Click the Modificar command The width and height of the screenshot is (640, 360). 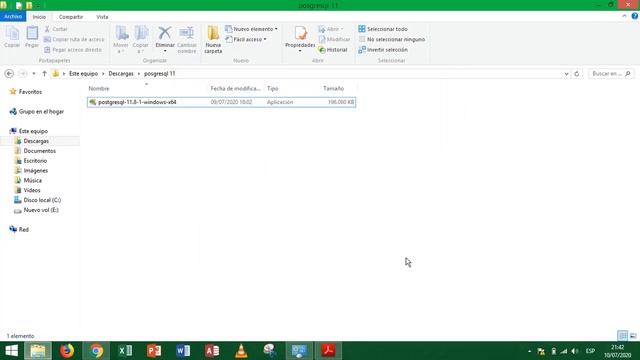pyautogui.click(x=334, y=39)
